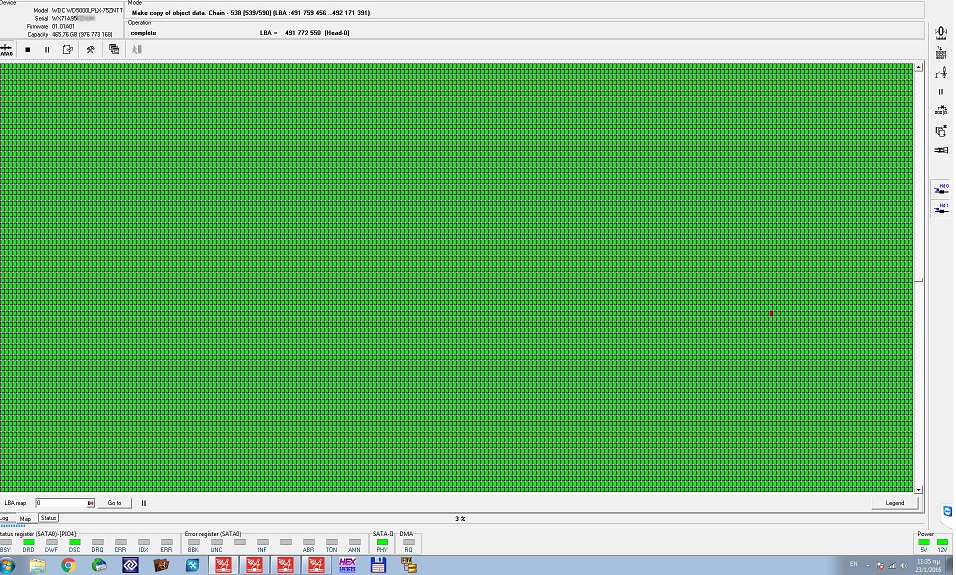The height and width of the screenshot is (575, 956).
Task: Click the cascading windows icon in the toolbar
Action: pos(114,49)
